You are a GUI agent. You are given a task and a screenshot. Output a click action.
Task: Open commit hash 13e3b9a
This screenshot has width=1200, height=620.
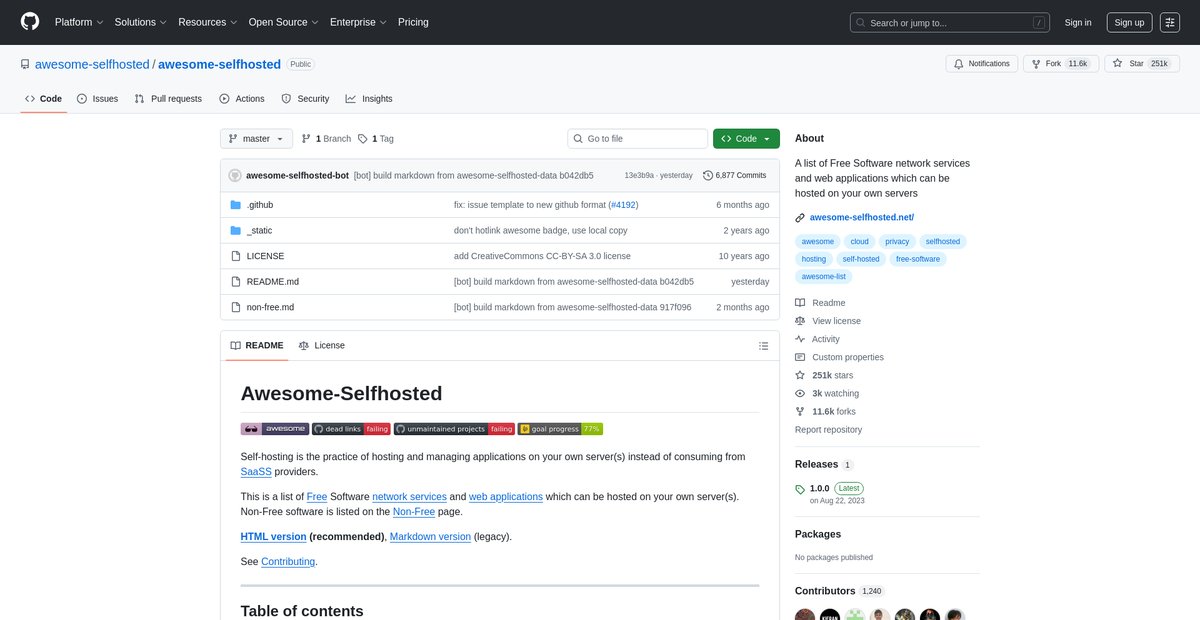(639, 175)
